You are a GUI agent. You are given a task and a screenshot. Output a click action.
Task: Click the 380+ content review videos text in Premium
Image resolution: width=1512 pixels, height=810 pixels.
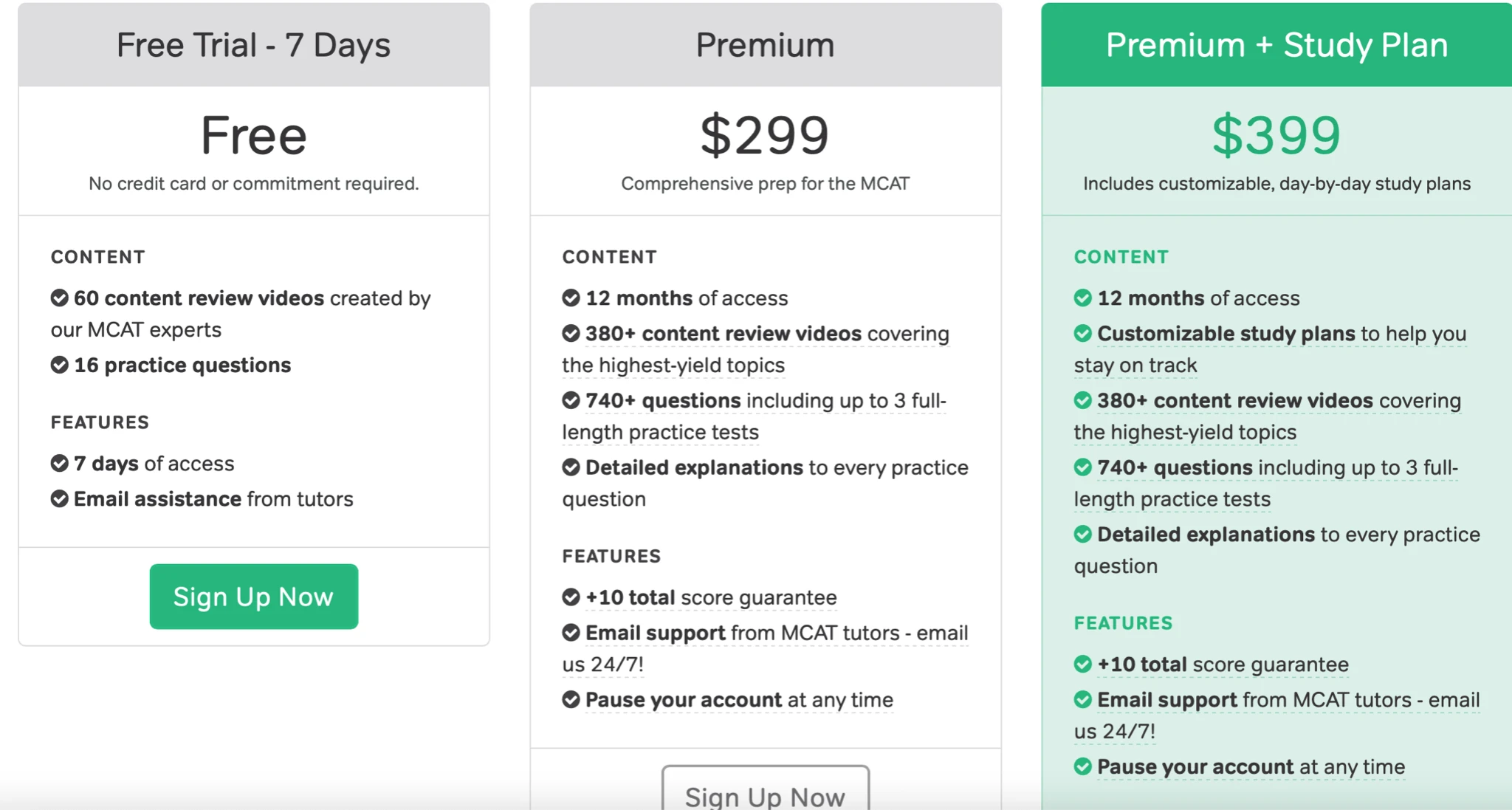pos(724,334)
